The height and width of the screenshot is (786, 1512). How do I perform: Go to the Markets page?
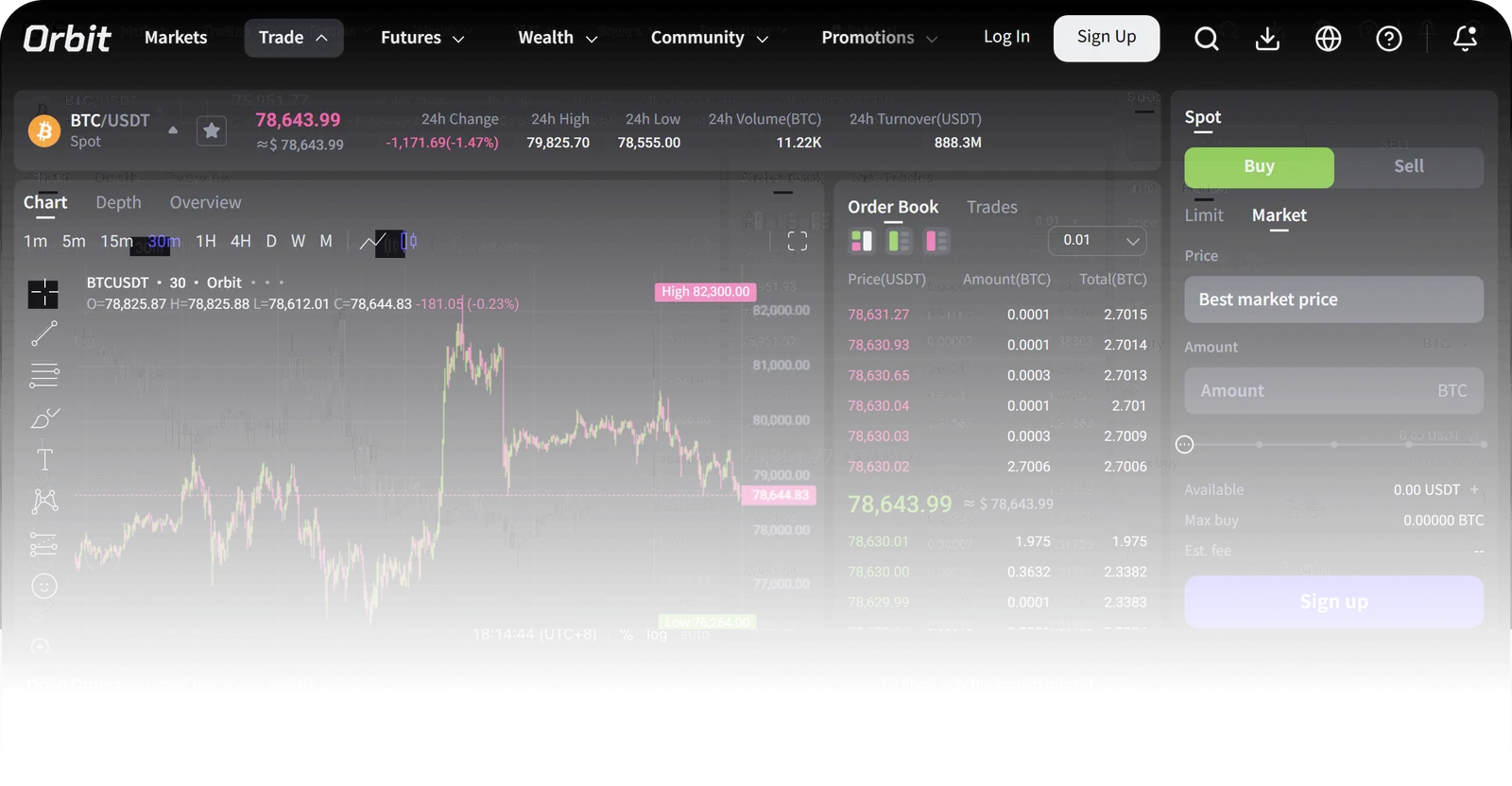click(176, 38)
